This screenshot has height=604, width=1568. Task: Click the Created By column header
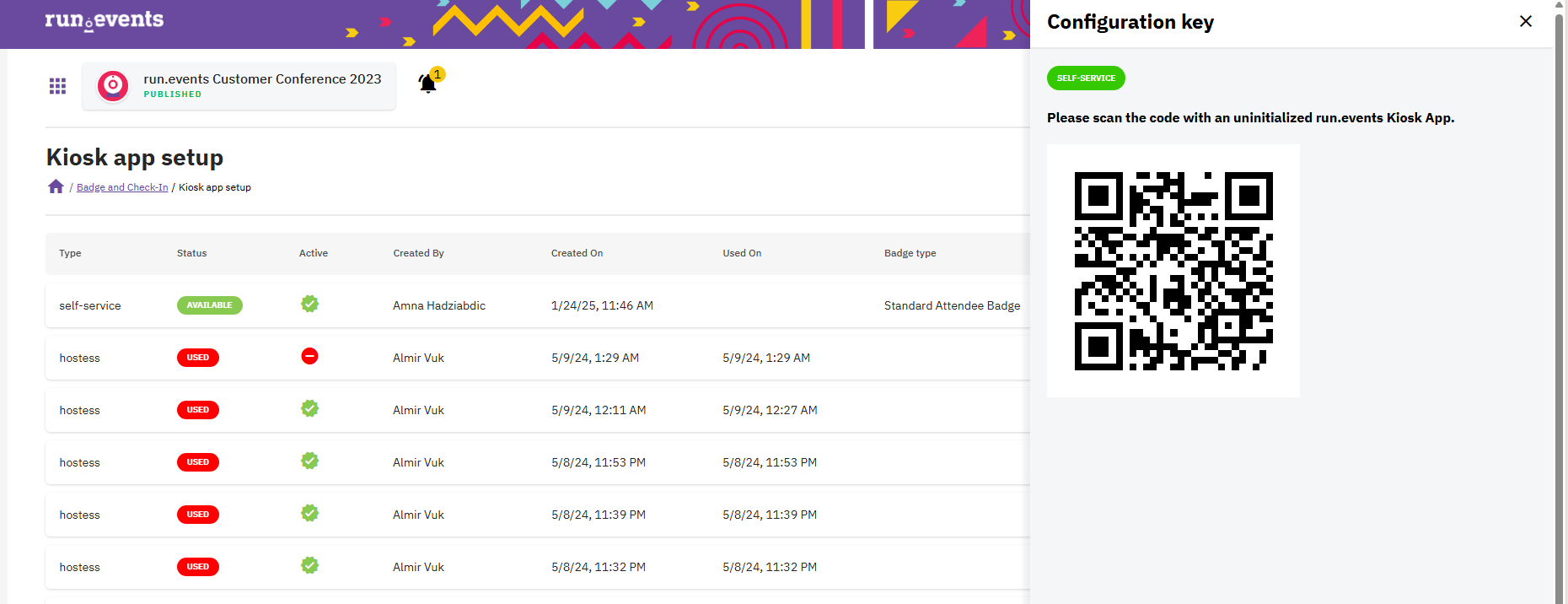coord(419,253)
